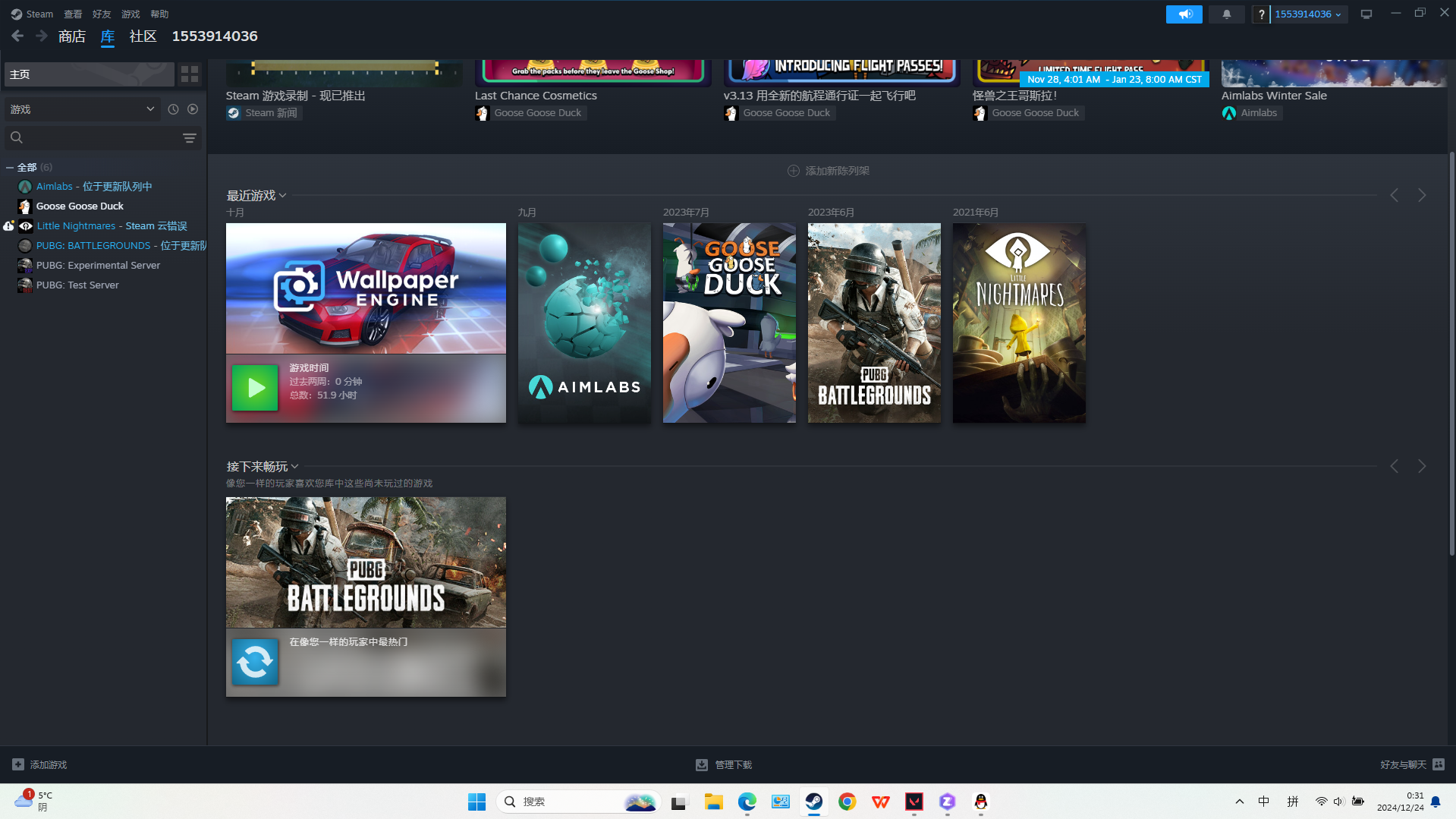Viewport: 1456px width, 819px height.
Task: Open the 好友 menu
Action: pos(102,14)
